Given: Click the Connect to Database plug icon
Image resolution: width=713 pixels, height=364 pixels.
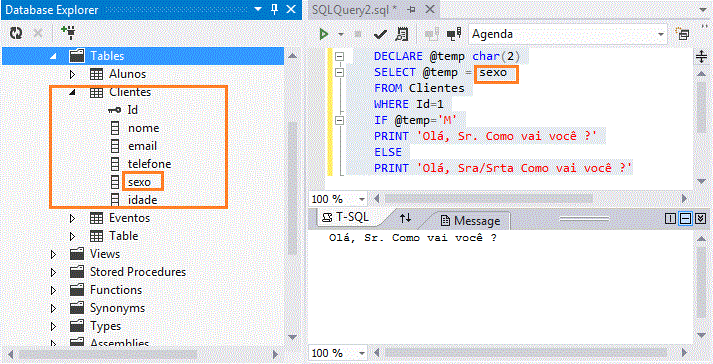Looking at the screenshot, I should [68, 33].
